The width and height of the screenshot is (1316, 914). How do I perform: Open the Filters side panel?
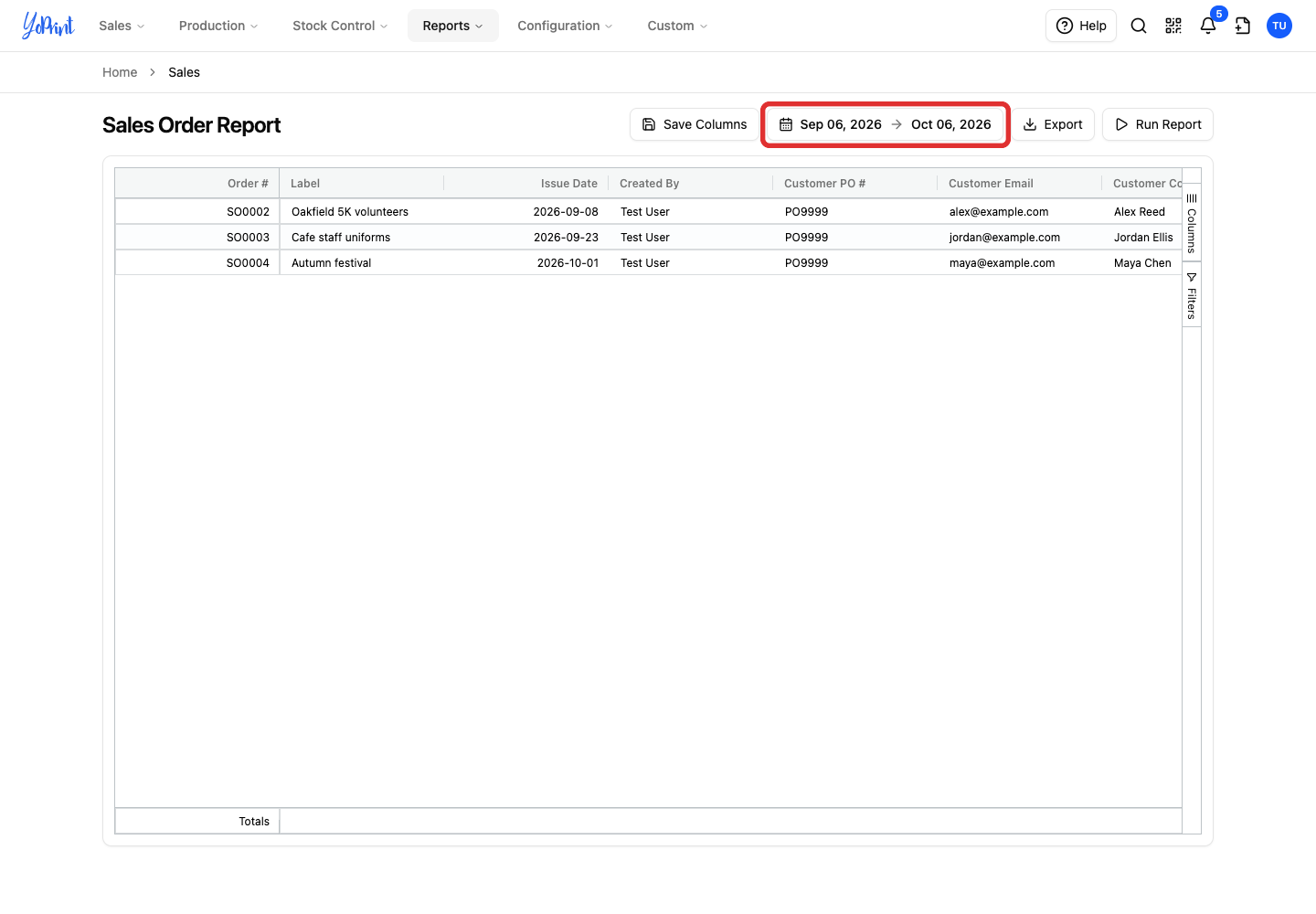(x=1192, y=295)
